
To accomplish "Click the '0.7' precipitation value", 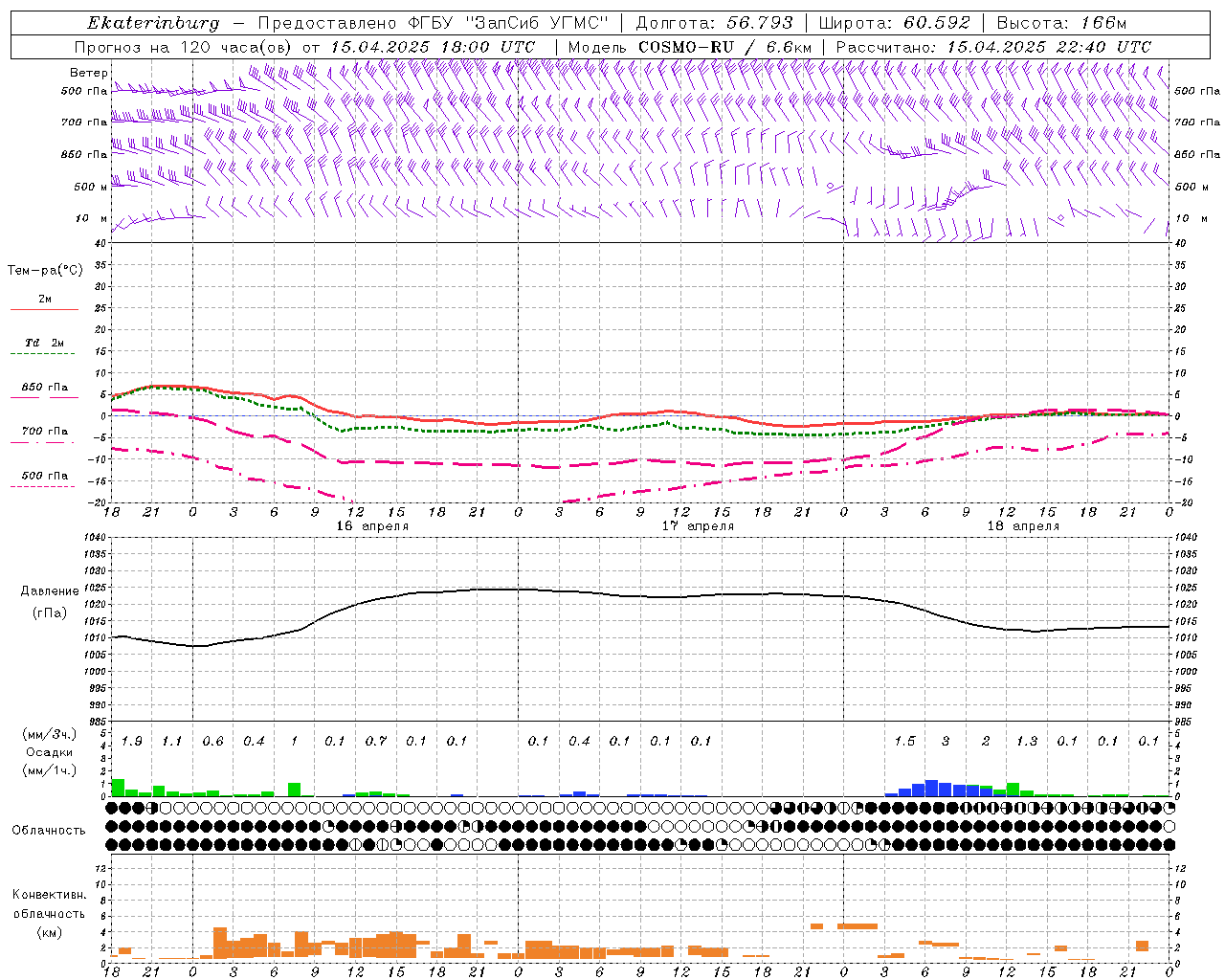I will coord(376,742).
